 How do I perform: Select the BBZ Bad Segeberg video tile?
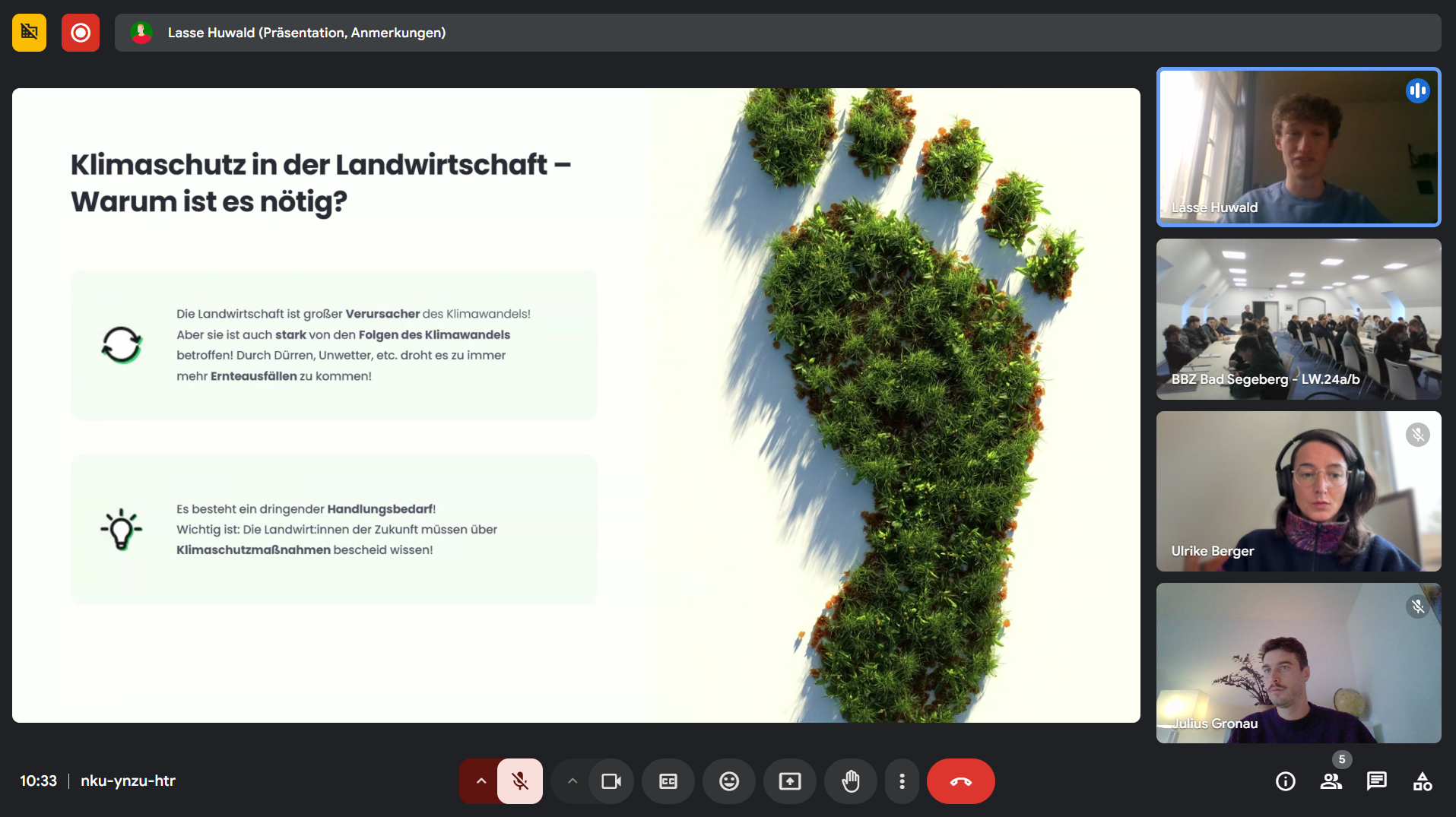pyautogui.click(x=1298, y=319)
